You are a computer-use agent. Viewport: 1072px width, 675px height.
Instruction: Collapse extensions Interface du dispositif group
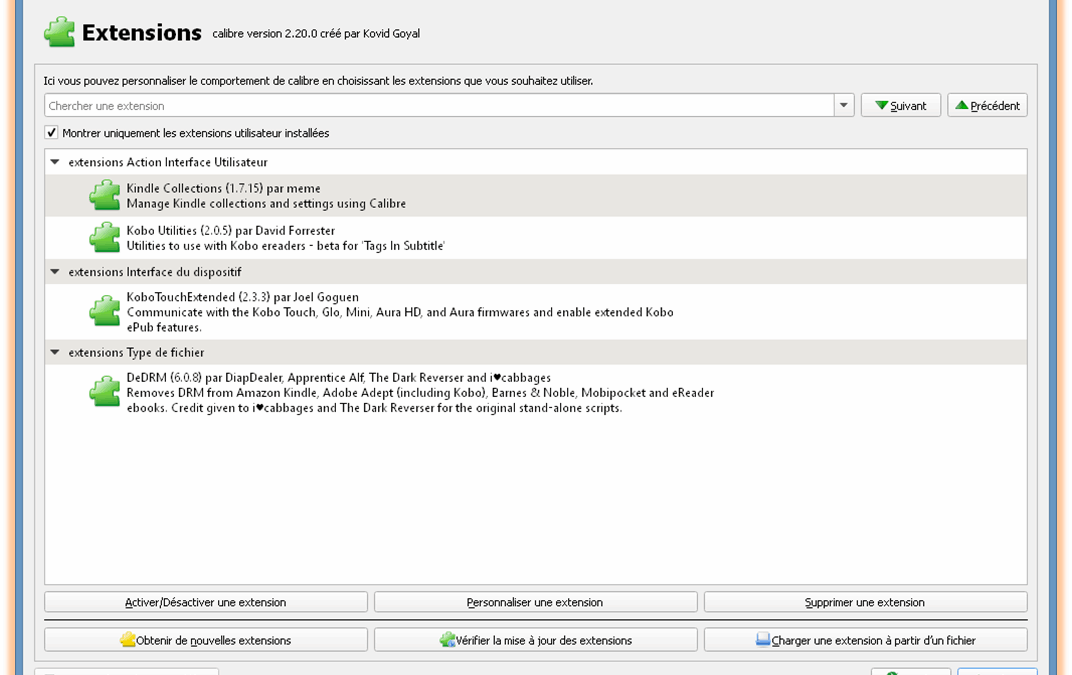pos(55,272)
